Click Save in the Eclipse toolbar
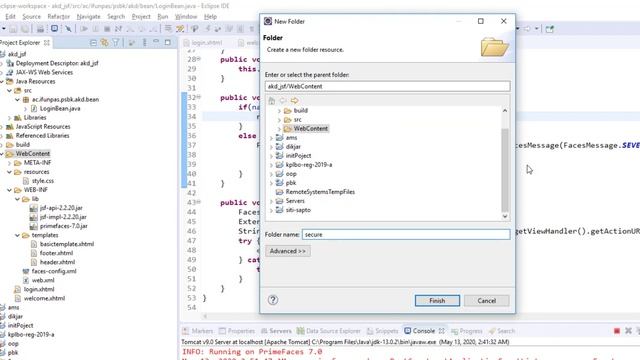 [x=13, y=29]
